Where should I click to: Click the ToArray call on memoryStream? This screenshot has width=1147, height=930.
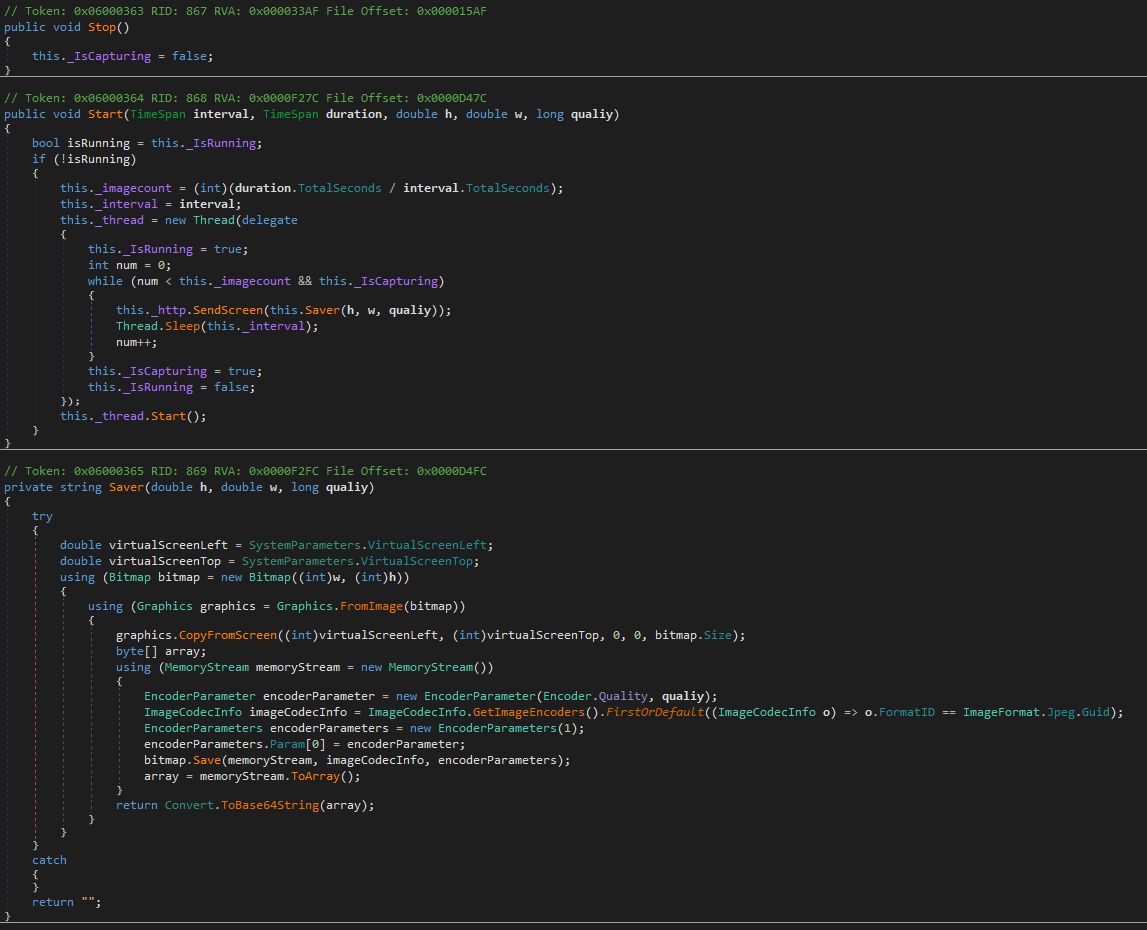[x=314, y=775]
